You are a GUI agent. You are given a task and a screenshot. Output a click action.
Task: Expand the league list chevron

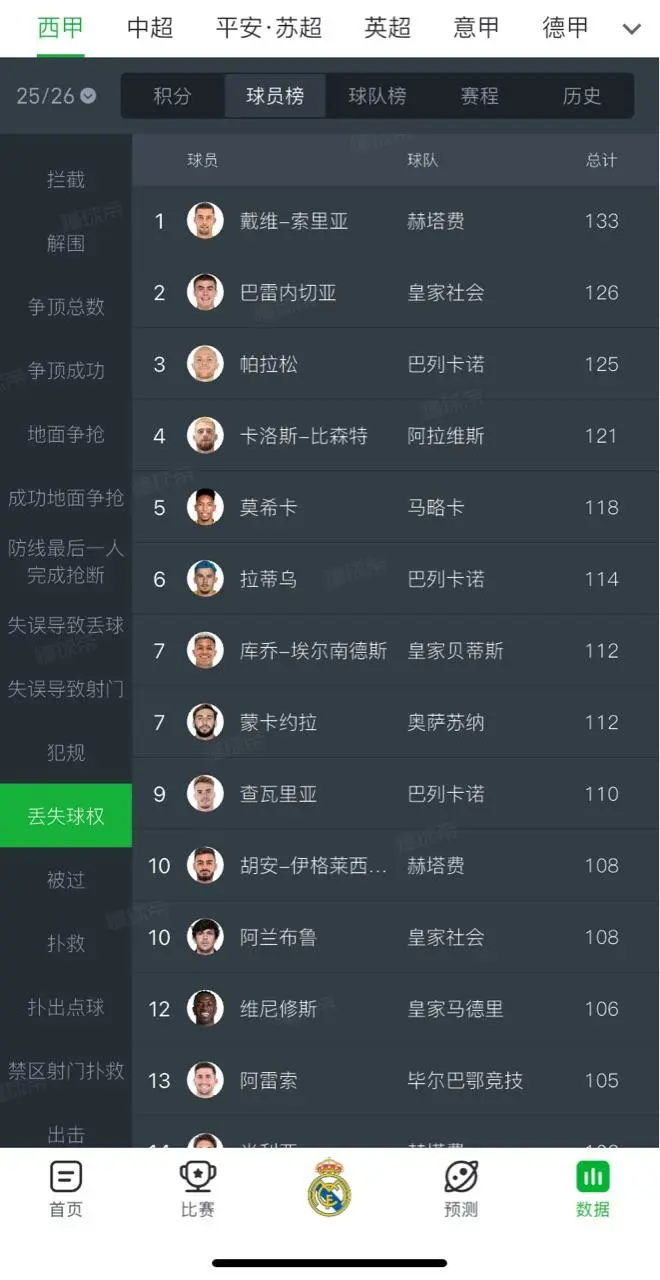632,29
